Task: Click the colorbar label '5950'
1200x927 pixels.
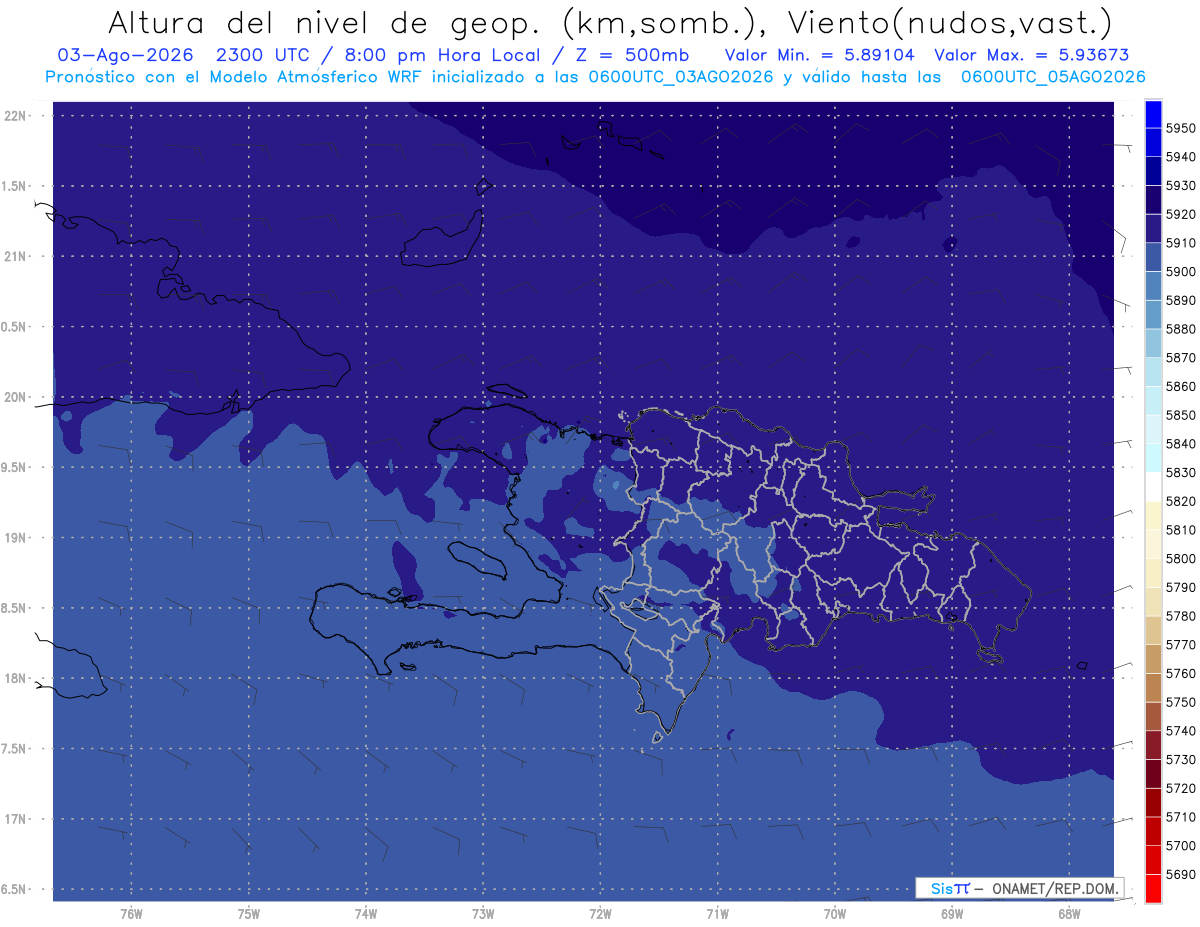Action: pyautogui.click(x=1181, y=128)
